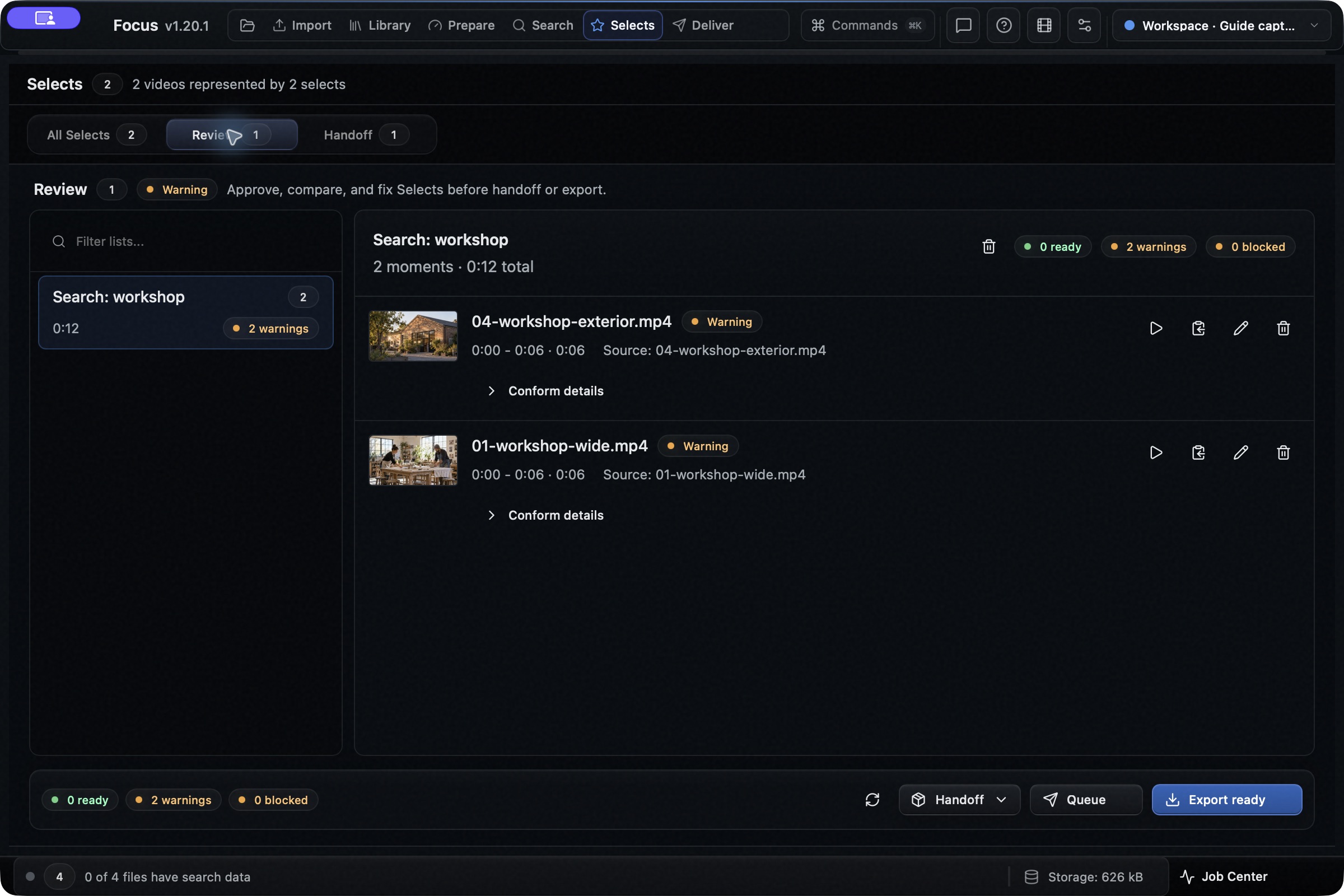Open the help question mark icon
1344x896 pixels.
(x=1004, y=25)
